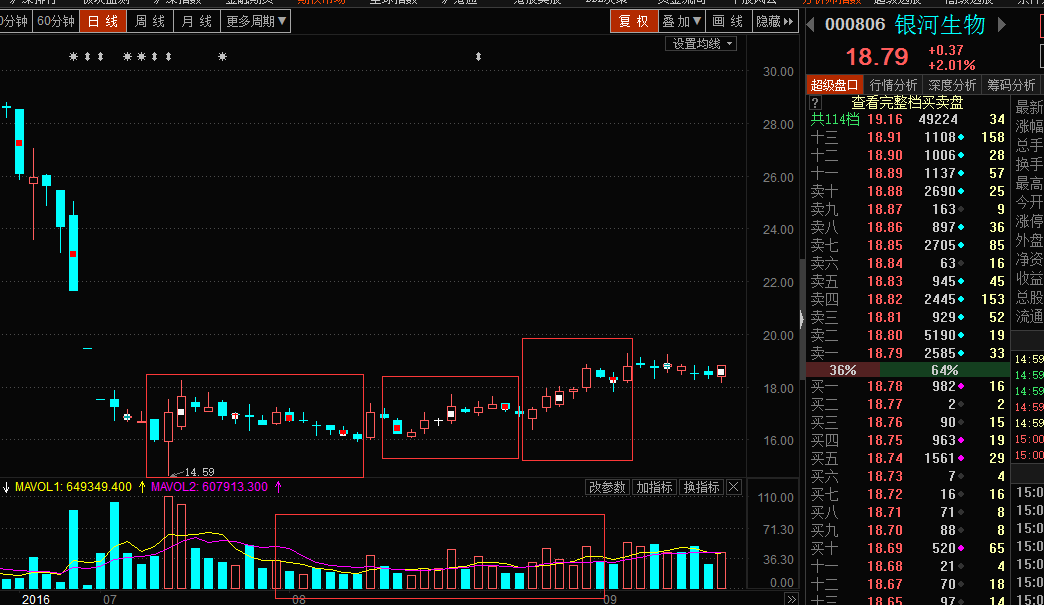Click the stock name 银河生物
The image size is (1044, 605).
(x=939, y=25)
